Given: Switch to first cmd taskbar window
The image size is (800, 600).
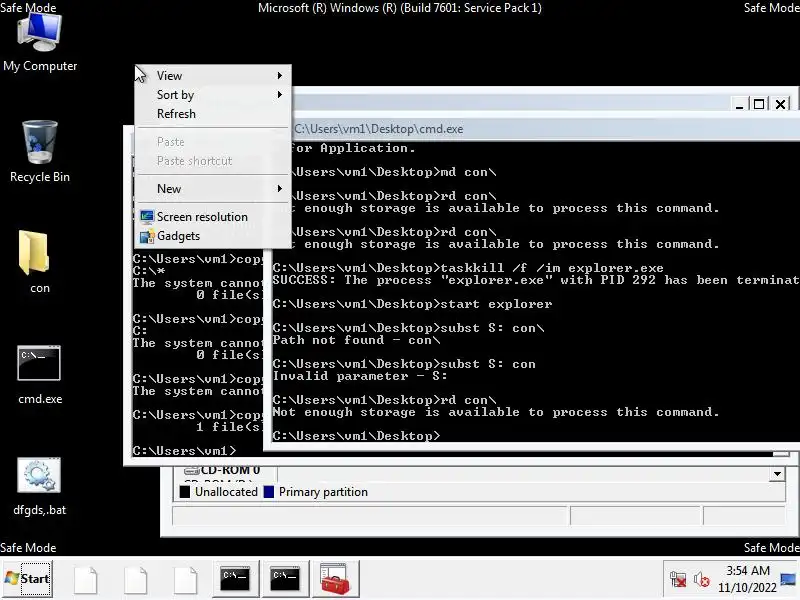Looking at the screenshot, I should coord(235,579).
